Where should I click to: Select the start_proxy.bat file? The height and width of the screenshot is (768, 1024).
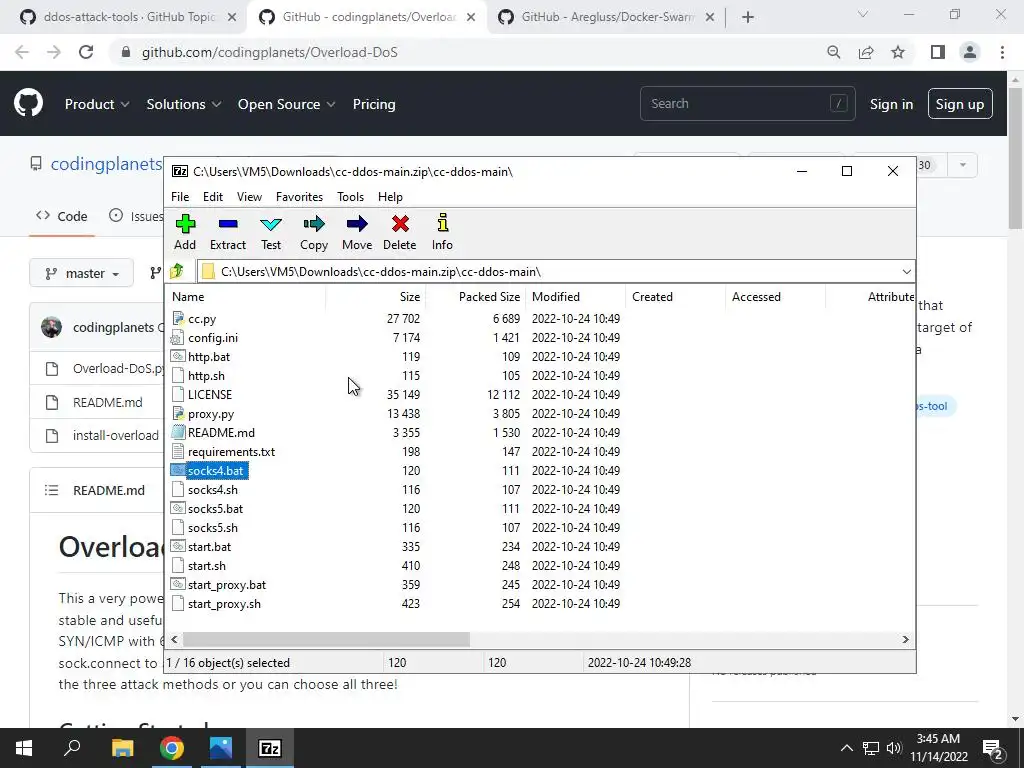227,584
